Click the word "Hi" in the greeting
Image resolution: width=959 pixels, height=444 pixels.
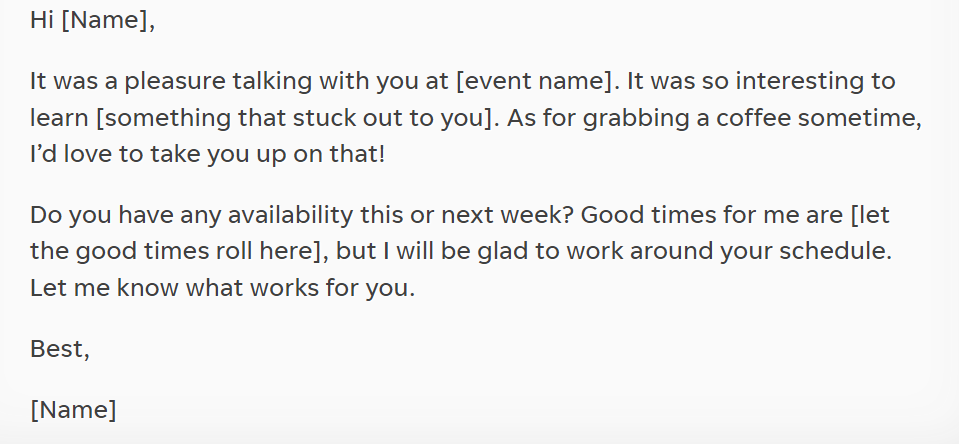click(x=42, y=21)
